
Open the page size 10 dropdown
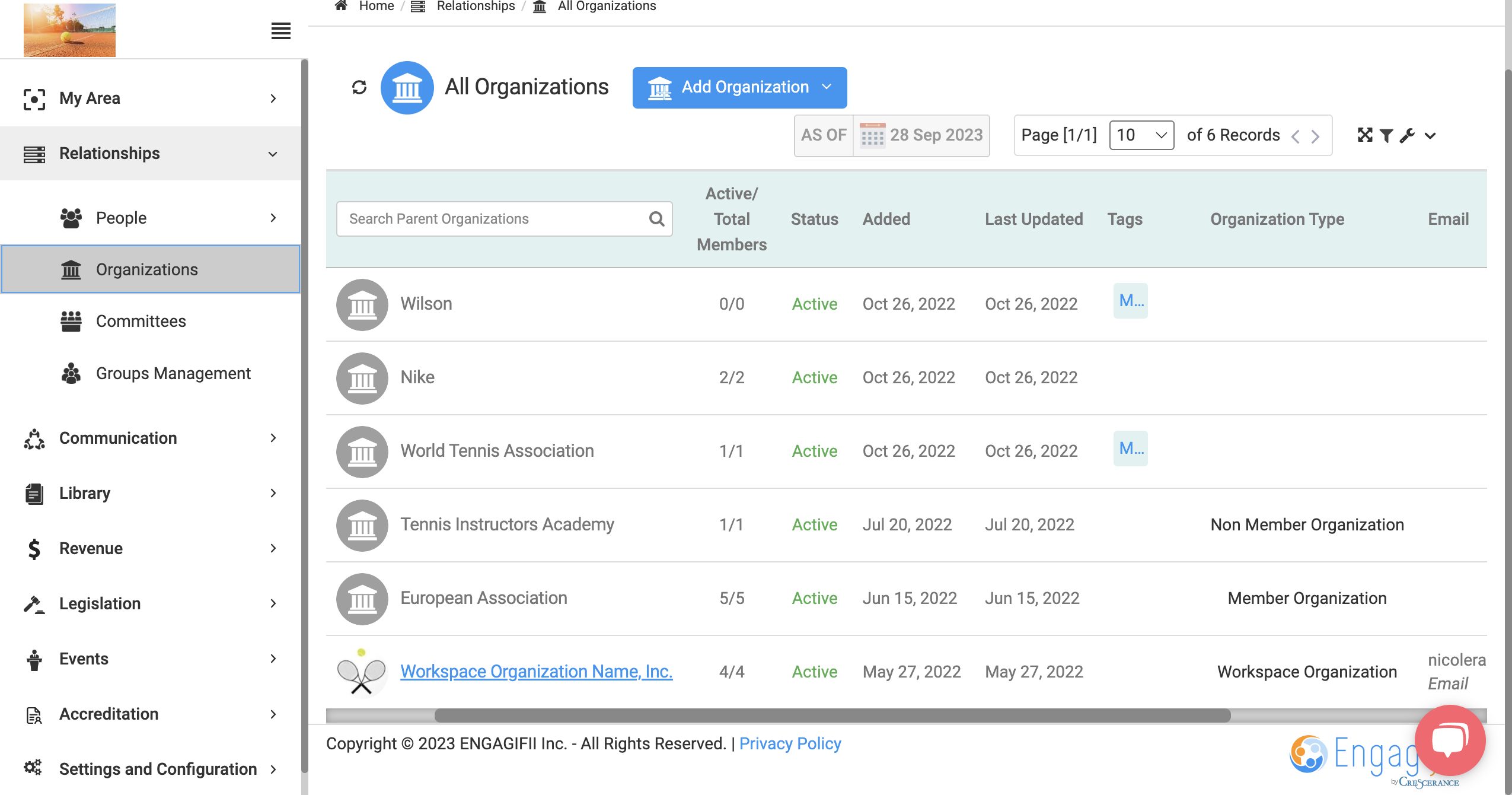pyautogui.click(x=1141, y=135)
